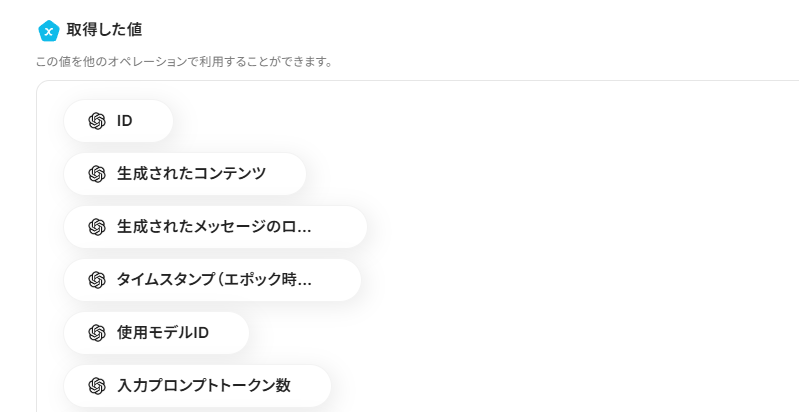The height and width of the screenshot is (412, 799).
Task: Click the OpenAI icon beside 生成されたコンテンツ
Action: pos(97,174)
